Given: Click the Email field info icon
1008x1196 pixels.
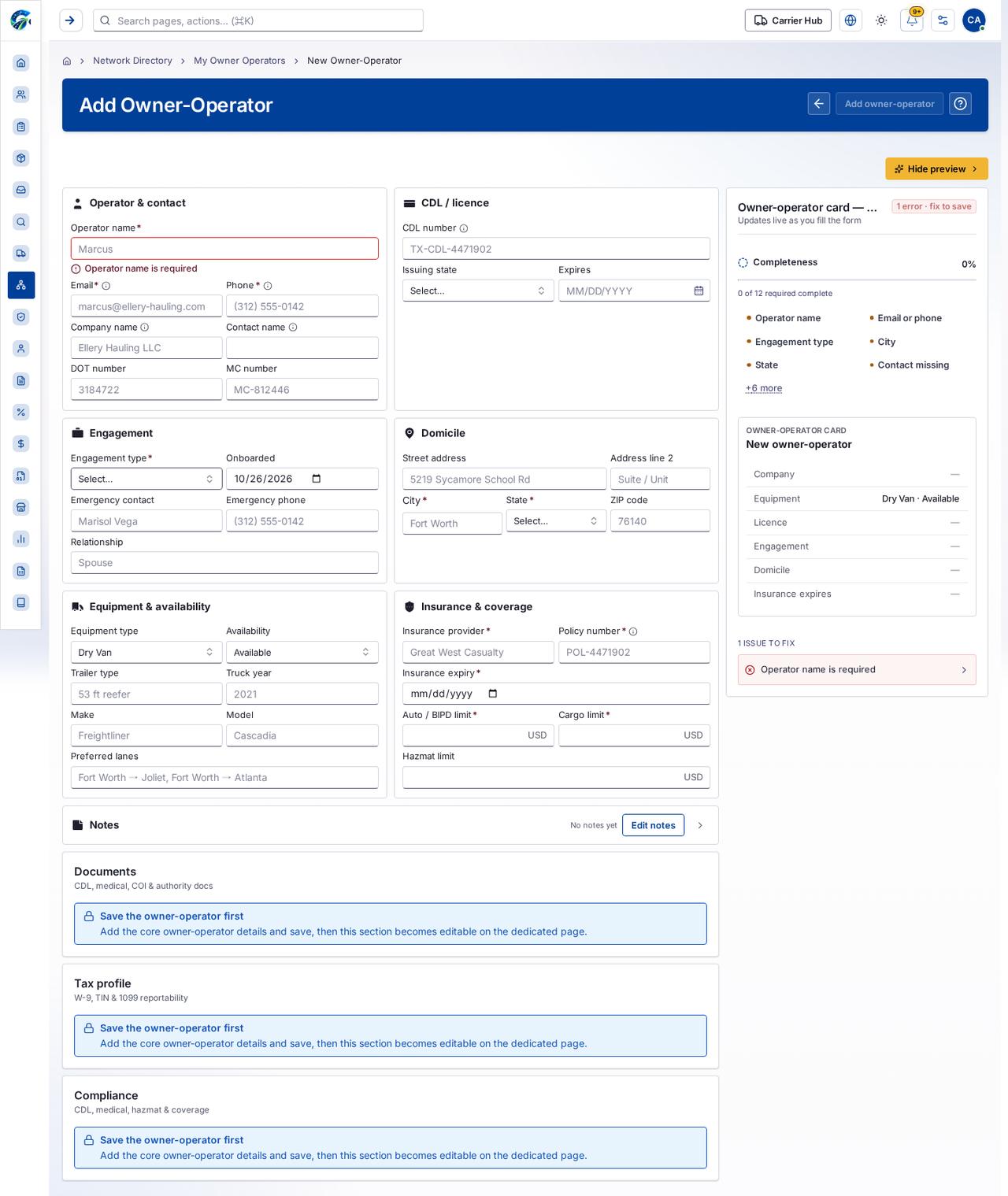Looking at the screenshot, I should point(106,286).
